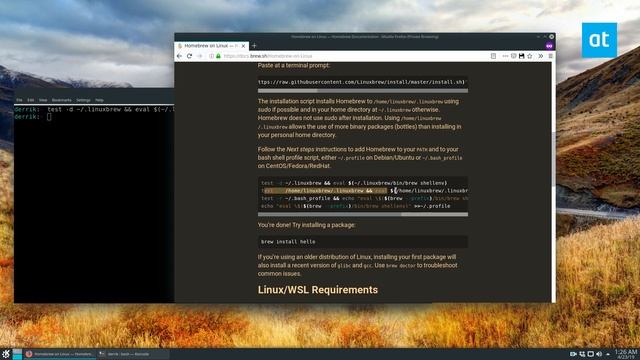Open Konsole View menu
The height and width of the screenshot is (360, 640).
pos(43,100)
